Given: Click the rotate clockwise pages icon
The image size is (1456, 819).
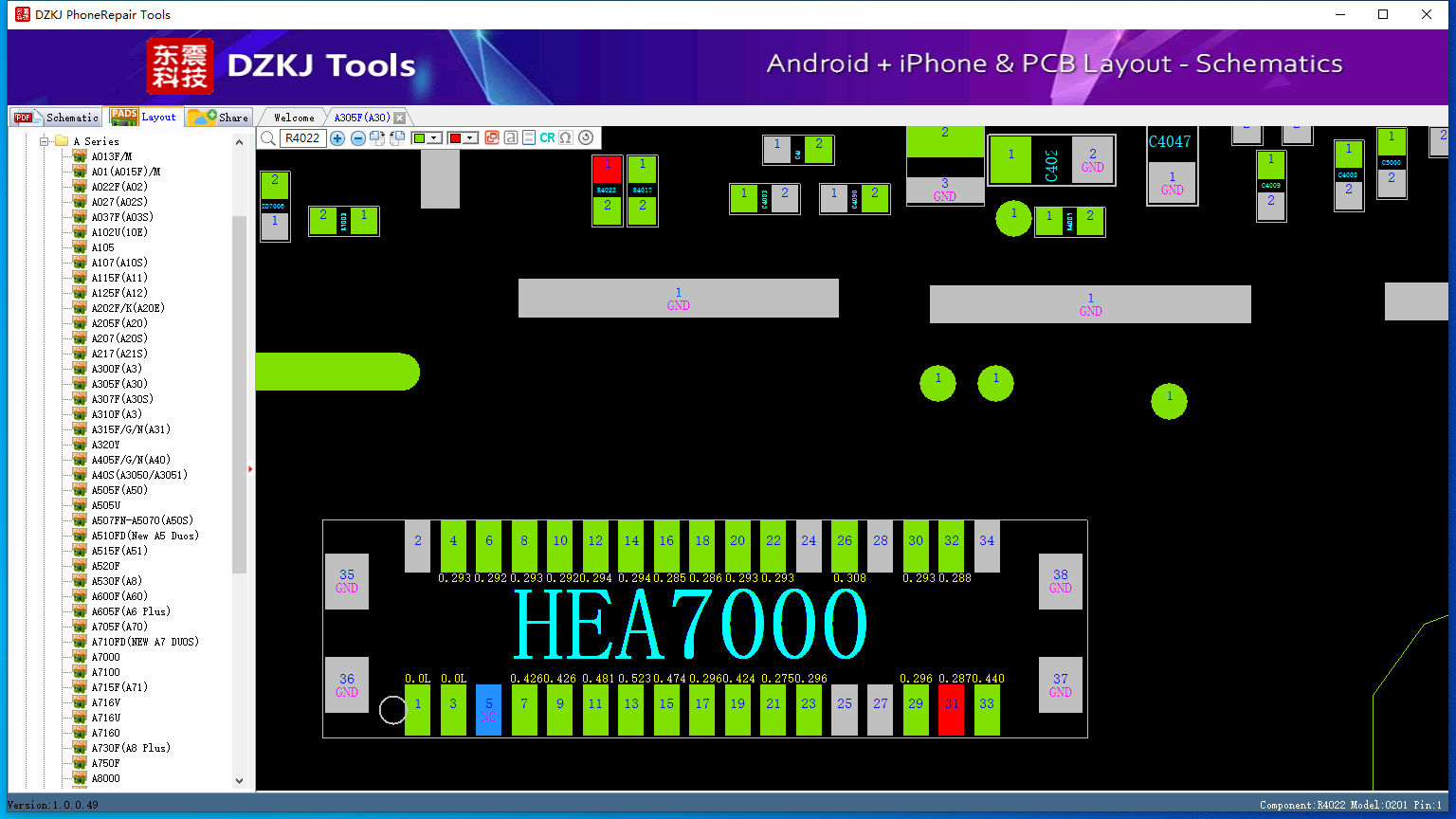Looking at the screenshot, I should pyautogui.click(x=377, y=138).
